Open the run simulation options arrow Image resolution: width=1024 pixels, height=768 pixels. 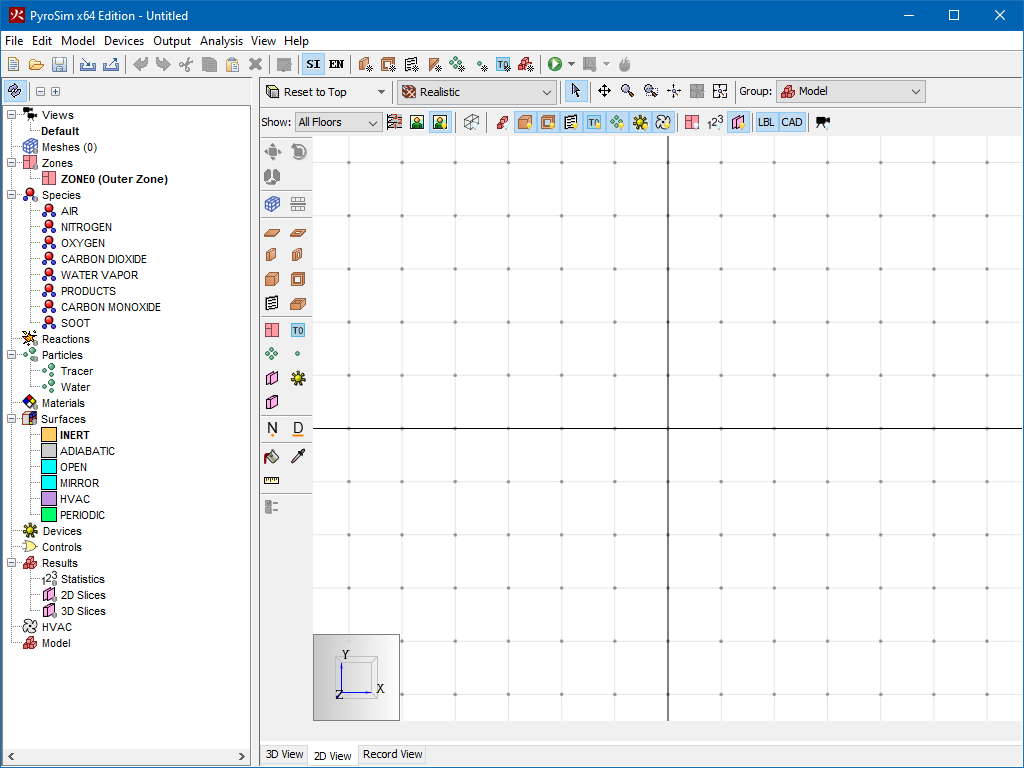(x=571, y=64)
